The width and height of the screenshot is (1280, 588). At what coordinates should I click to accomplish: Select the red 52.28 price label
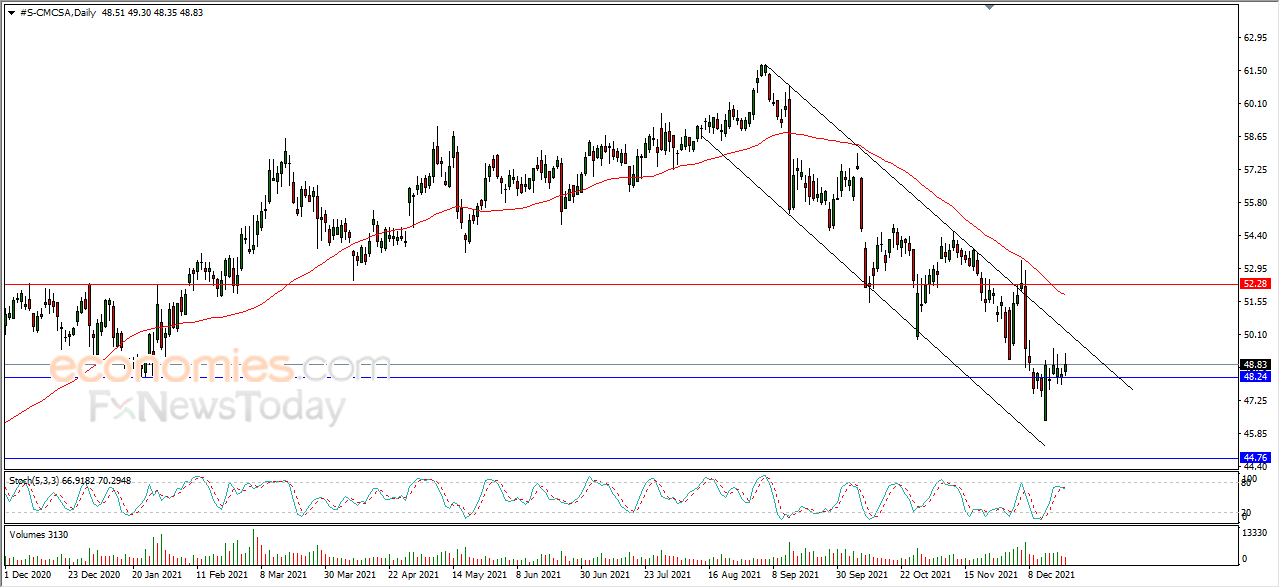click(1254, 284)
